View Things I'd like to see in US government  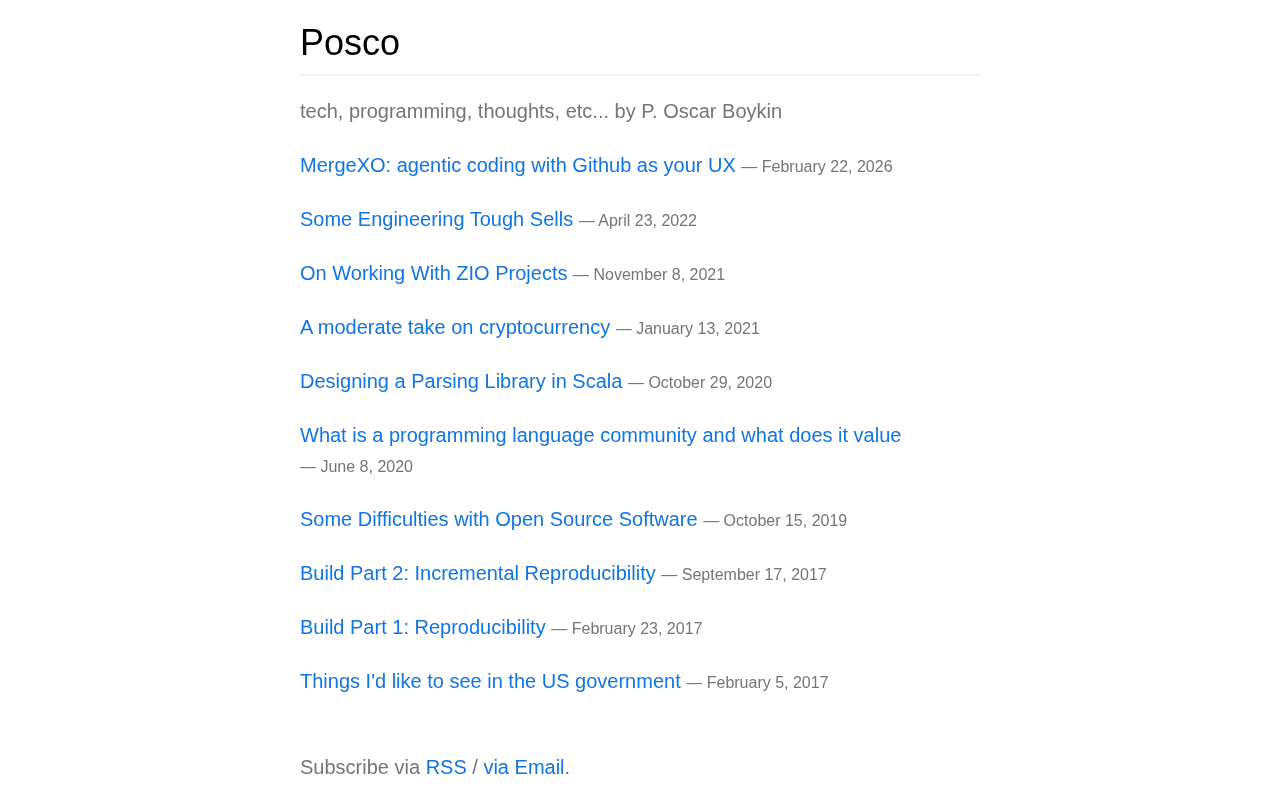click(490, 682)
